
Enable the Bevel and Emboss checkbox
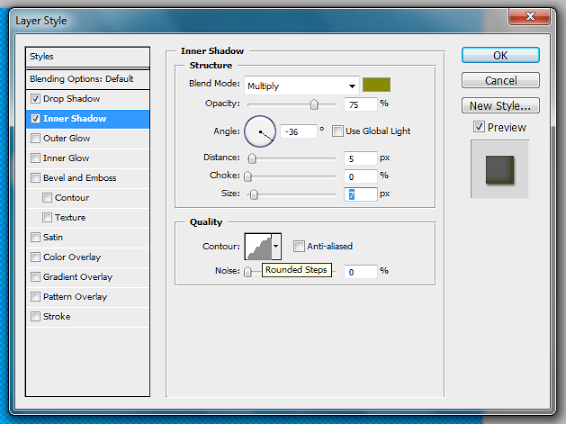pos(35,178)
